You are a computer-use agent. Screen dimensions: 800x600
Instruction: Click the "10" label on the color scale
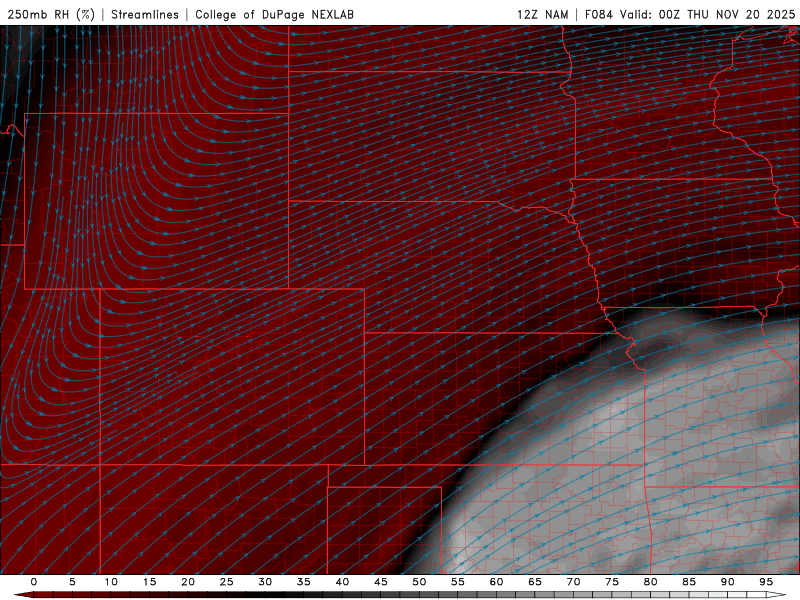tap(111, 582)
